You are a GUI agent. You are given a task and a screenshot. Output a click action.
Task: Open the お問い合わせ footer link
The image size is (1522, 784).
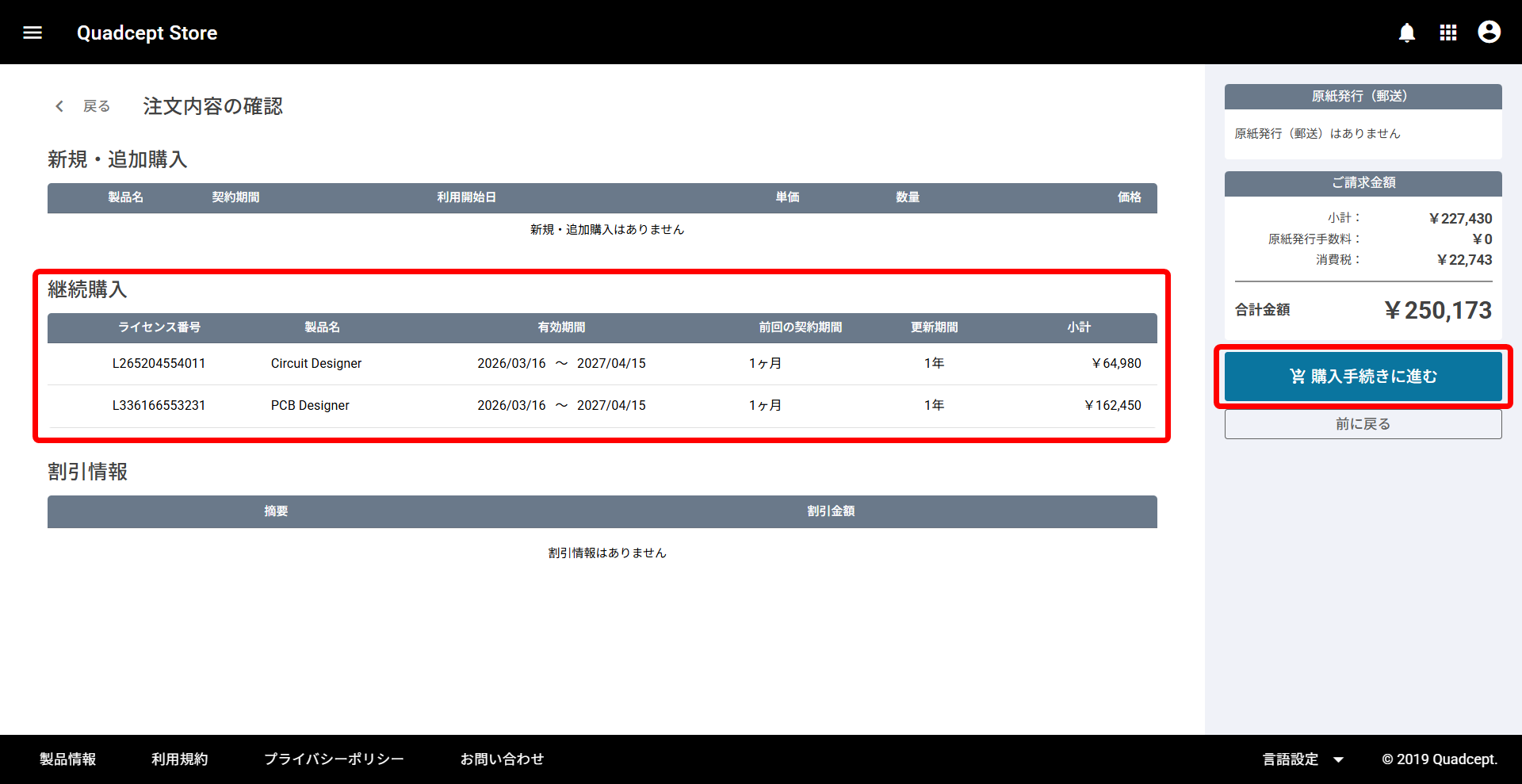click(502, 759)
